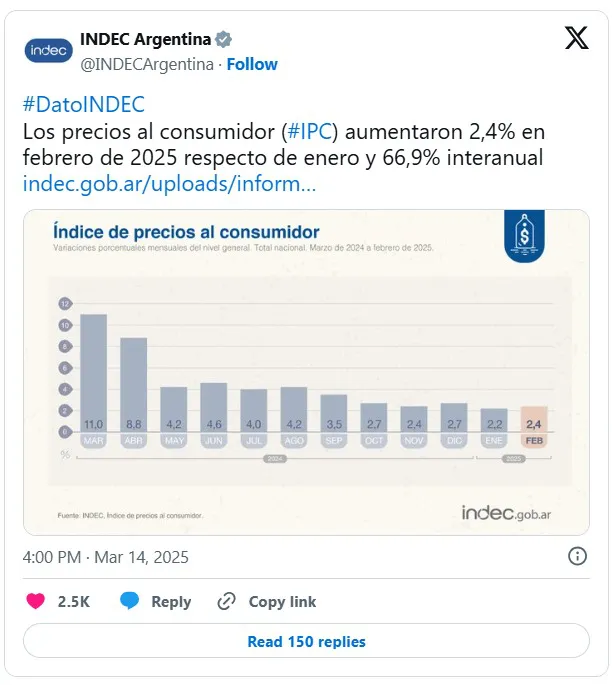Click the reply speech bubble icon
612x685 pixels.
pyautogui.click(x=129, y=601)
